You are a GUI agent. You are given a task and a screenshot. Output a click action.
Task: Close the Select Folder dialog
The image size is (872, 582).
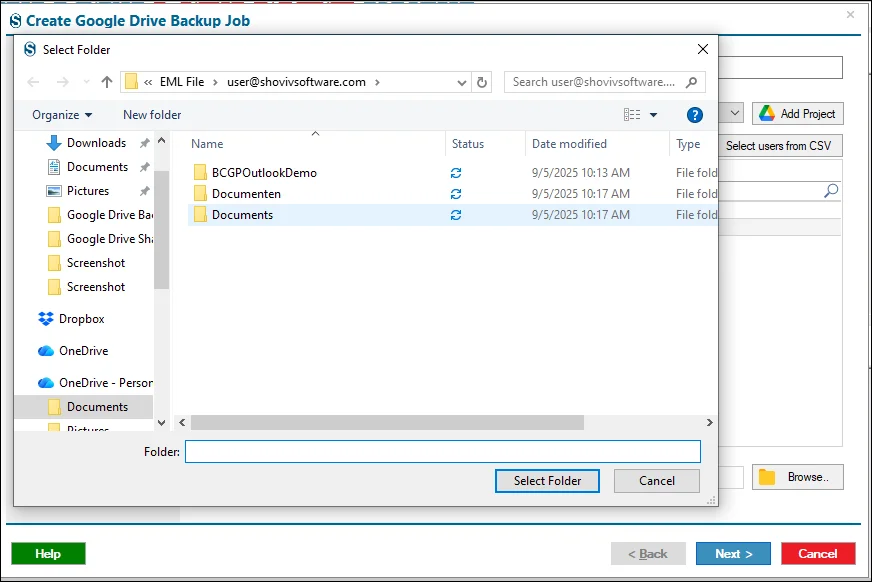click(x=703, y=49)
